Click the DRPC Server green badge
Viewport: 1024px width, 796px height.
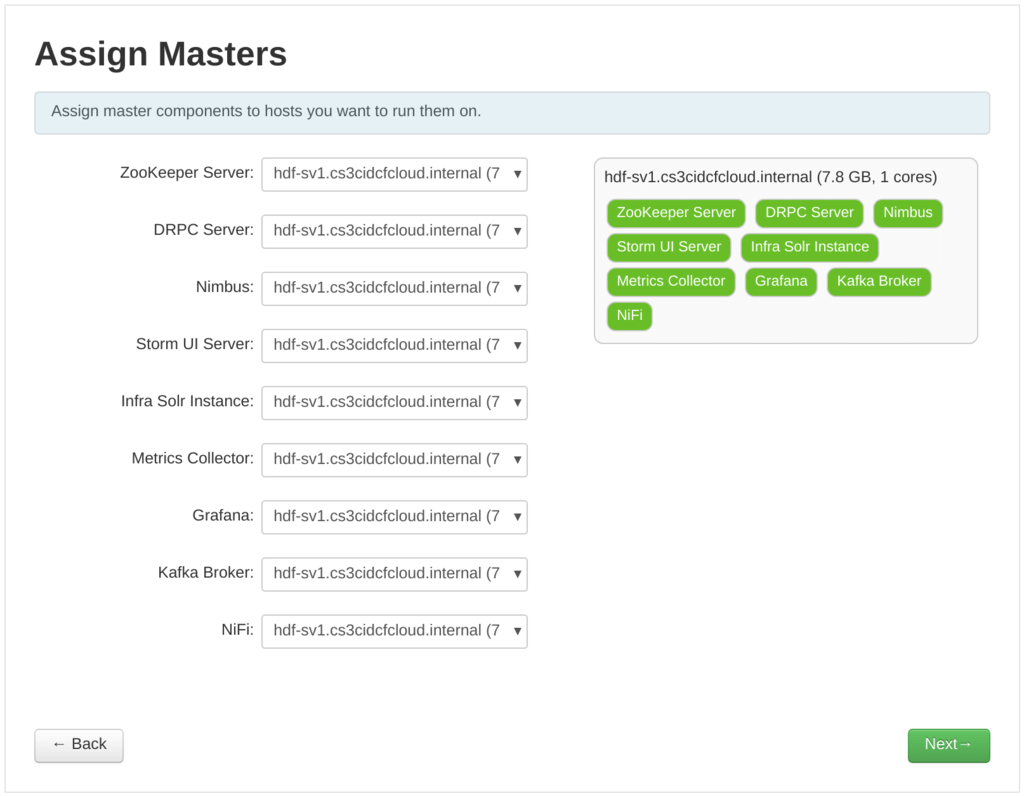(809, 213)
